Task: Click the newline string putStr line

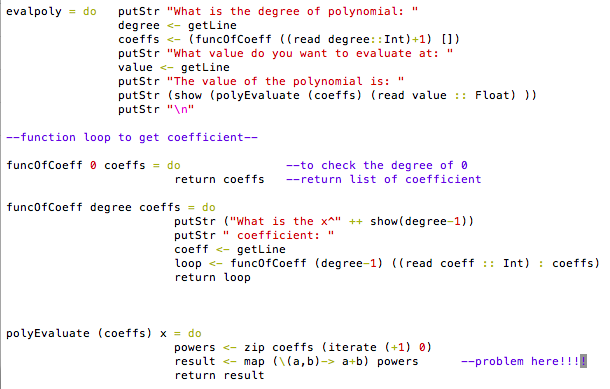Action: (156, 109)
